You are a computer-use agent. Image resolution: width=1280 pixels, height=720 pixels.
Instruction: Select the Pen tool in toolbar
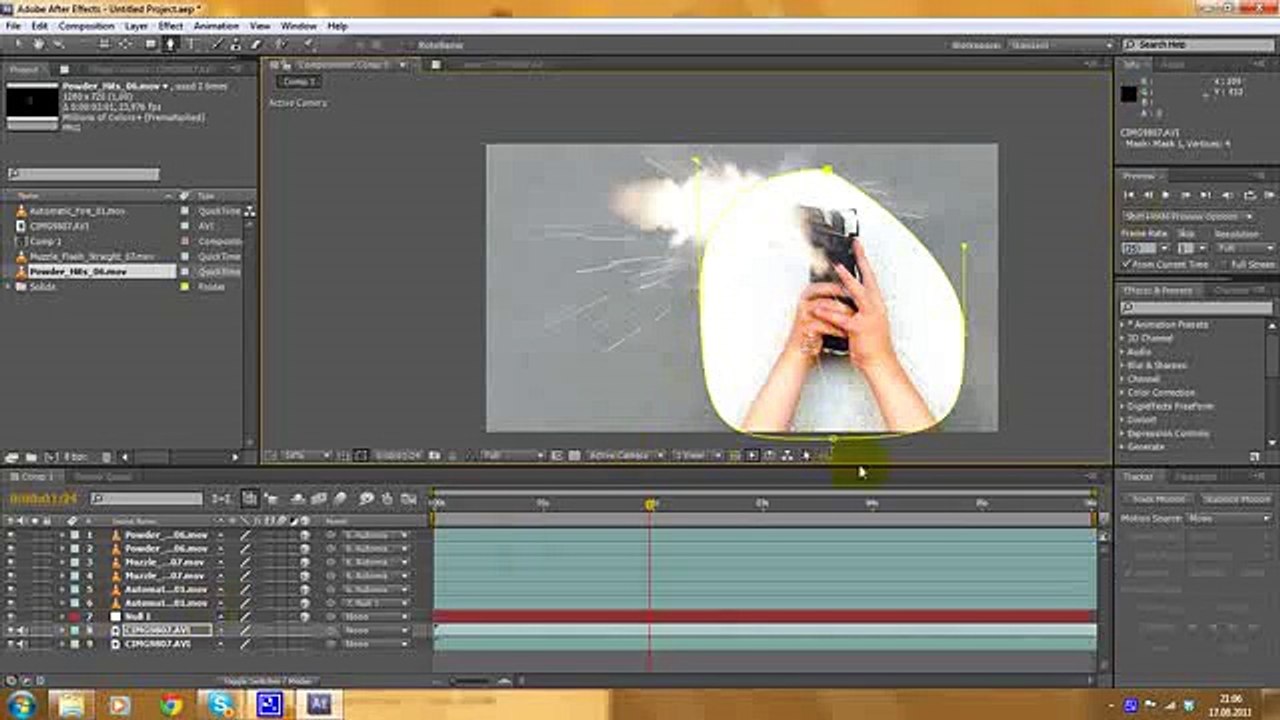pyautogui.click(x=170, y=45)
